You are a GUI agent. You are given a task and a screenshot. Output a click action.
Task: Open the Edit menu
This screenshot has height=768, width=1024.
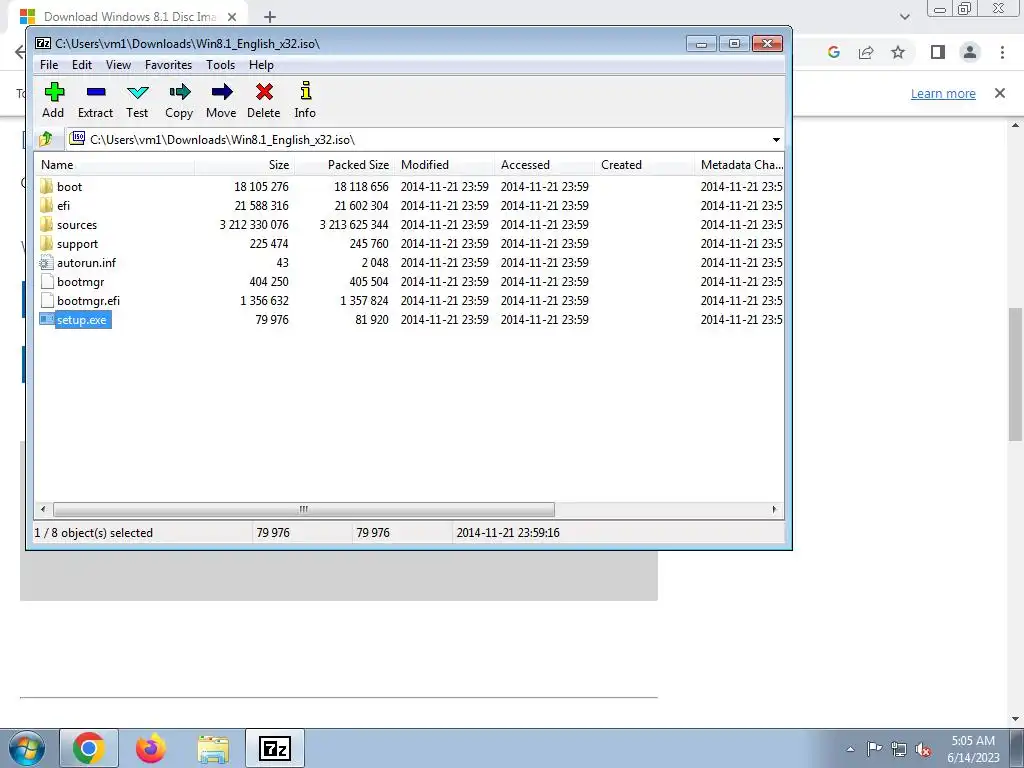click(x=82, y=65)
